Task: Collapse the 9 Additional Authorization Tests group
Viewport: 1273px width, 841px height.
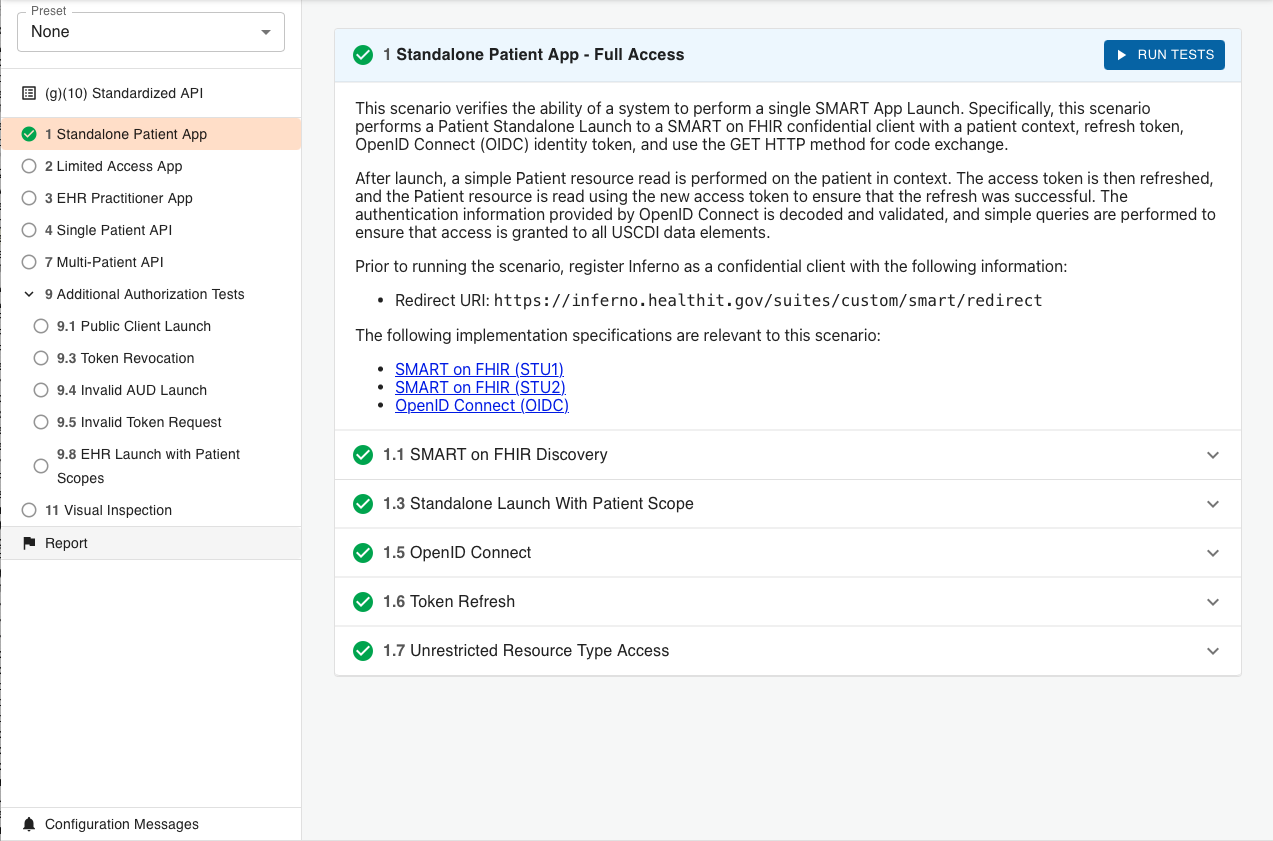Action: (29, 294)
